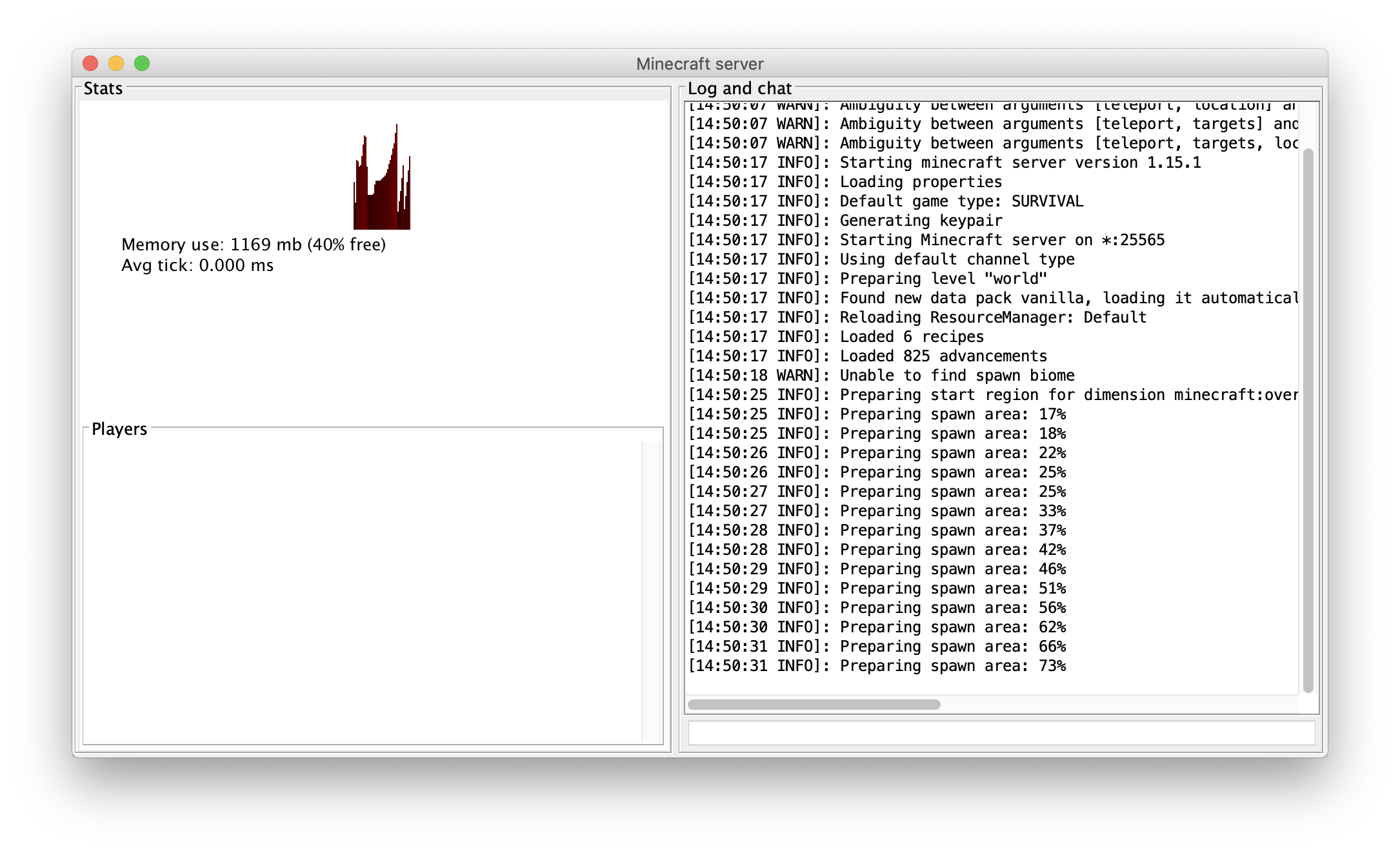Click the Minecraft server title bar
Screen dimensions: 1400x853
pos(699,63)
